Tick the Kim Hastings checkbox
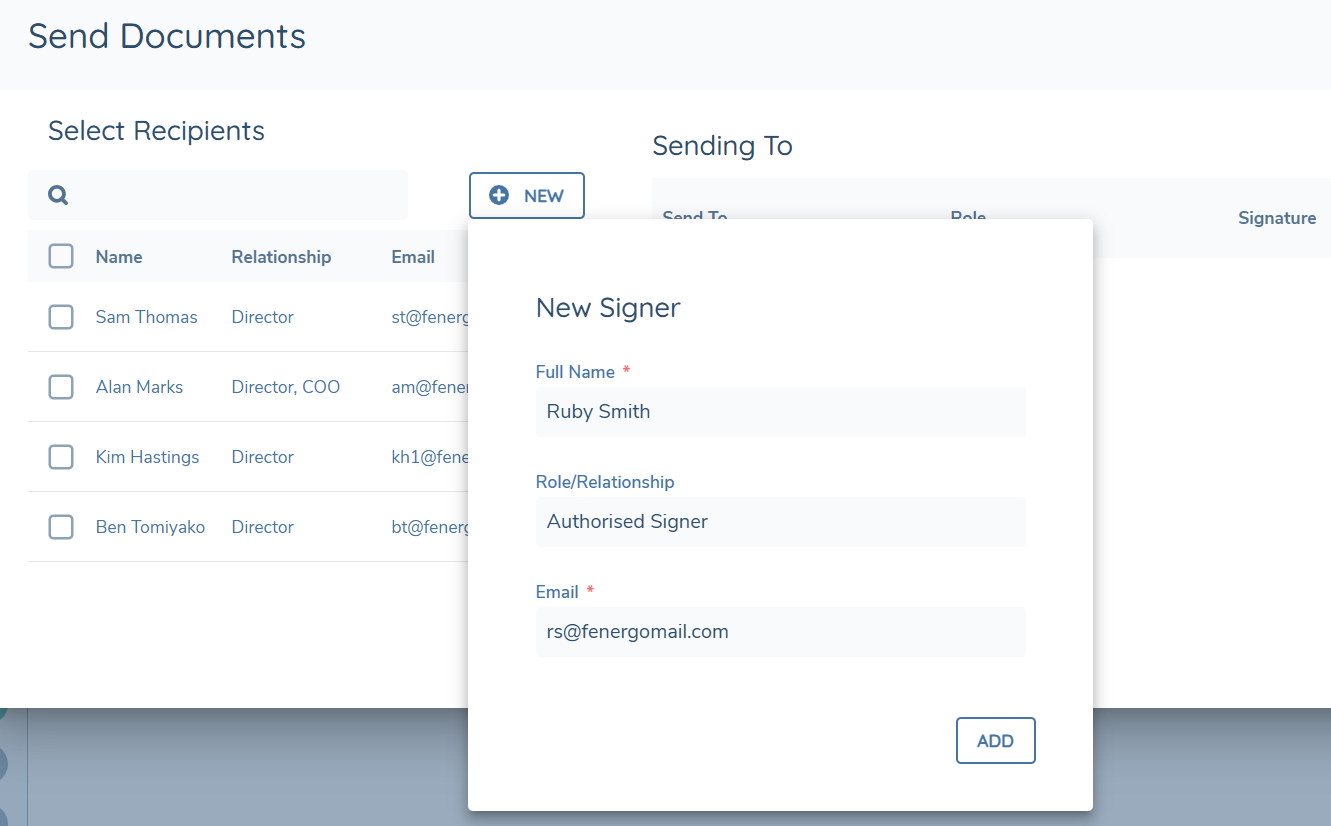 pos(61,457)
